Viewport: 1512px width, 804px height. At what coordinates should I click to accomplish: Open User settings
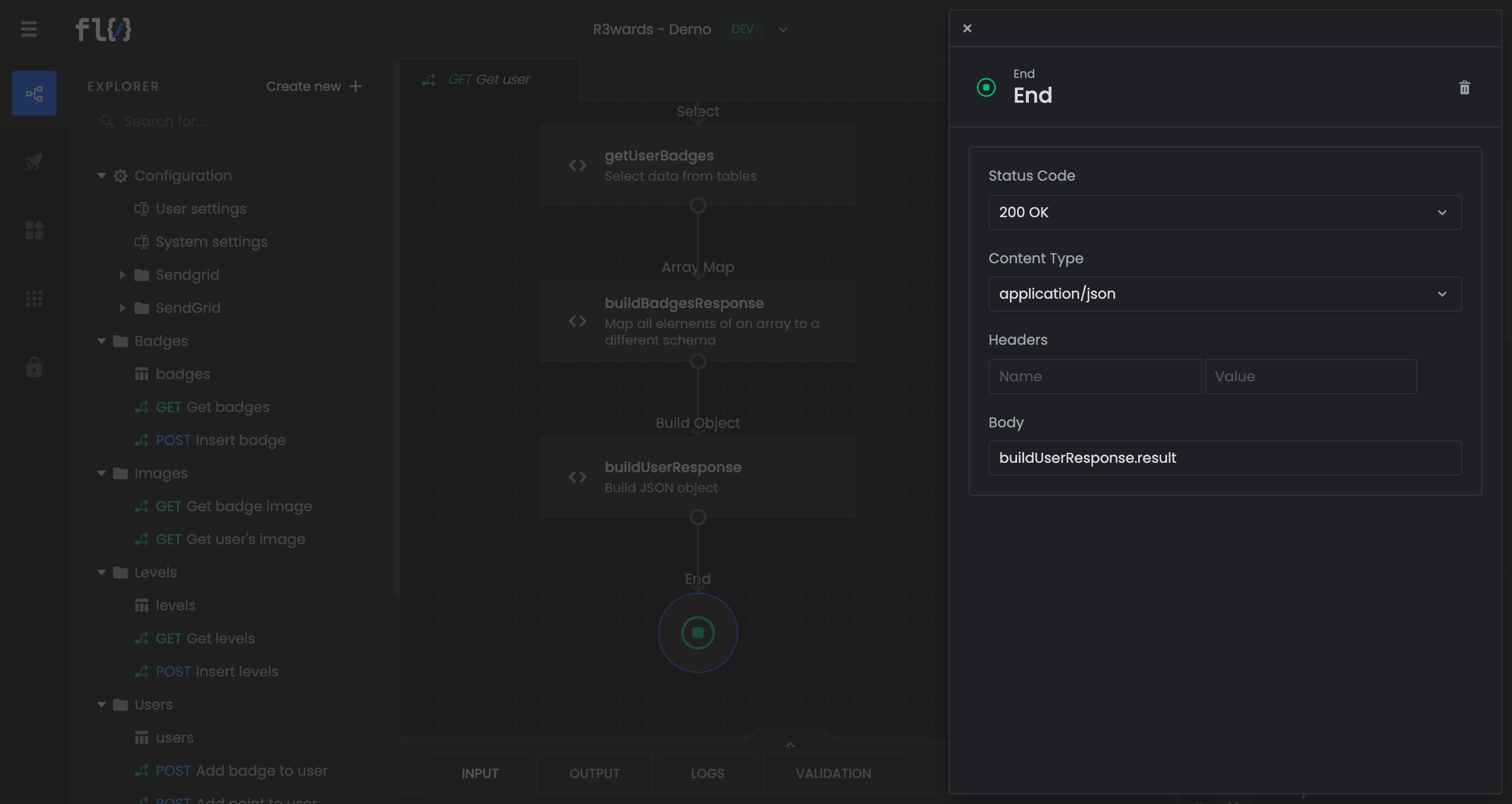pos(201,209)
